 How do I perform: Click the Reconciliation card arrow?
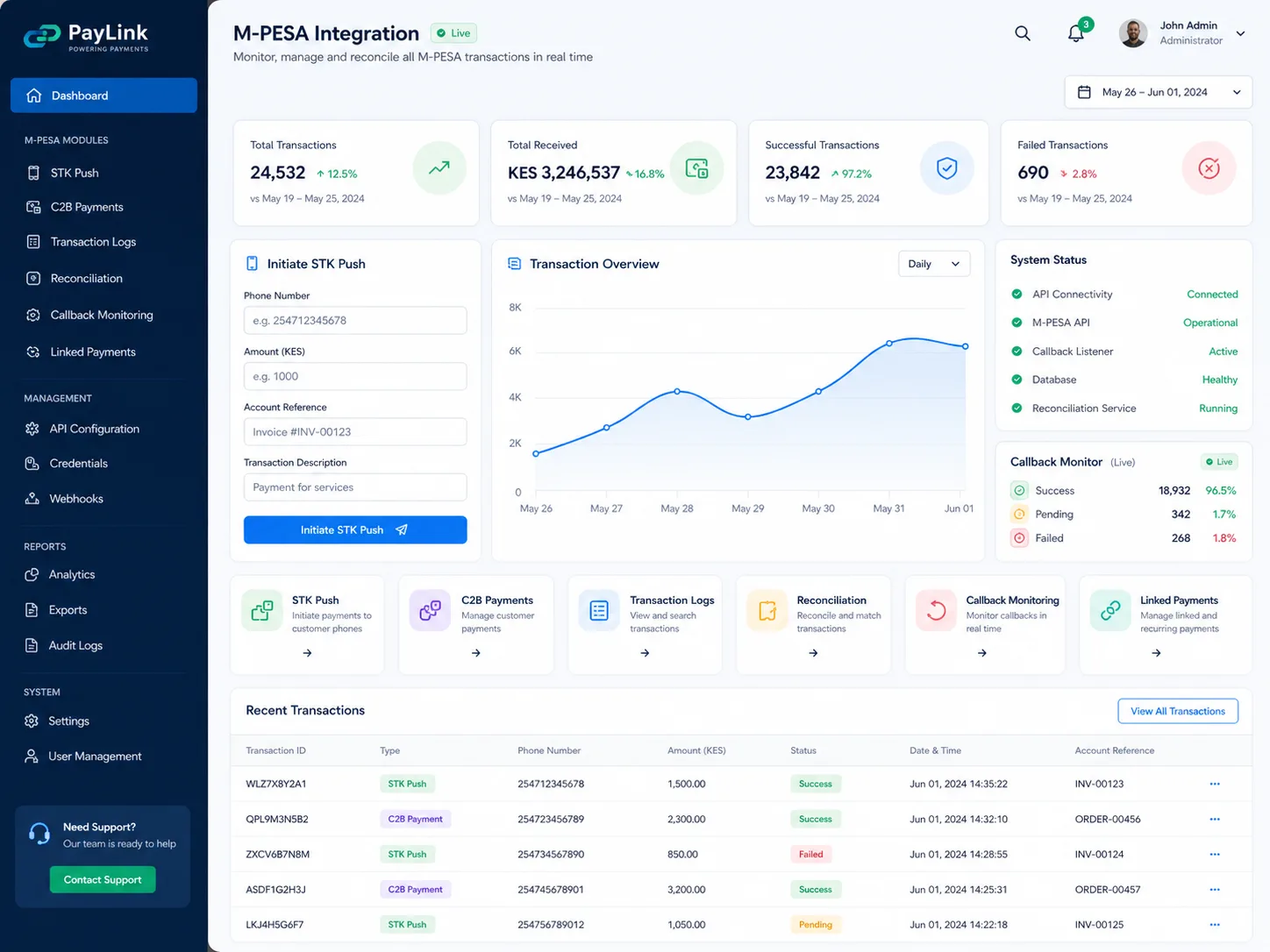pos(813,653)
